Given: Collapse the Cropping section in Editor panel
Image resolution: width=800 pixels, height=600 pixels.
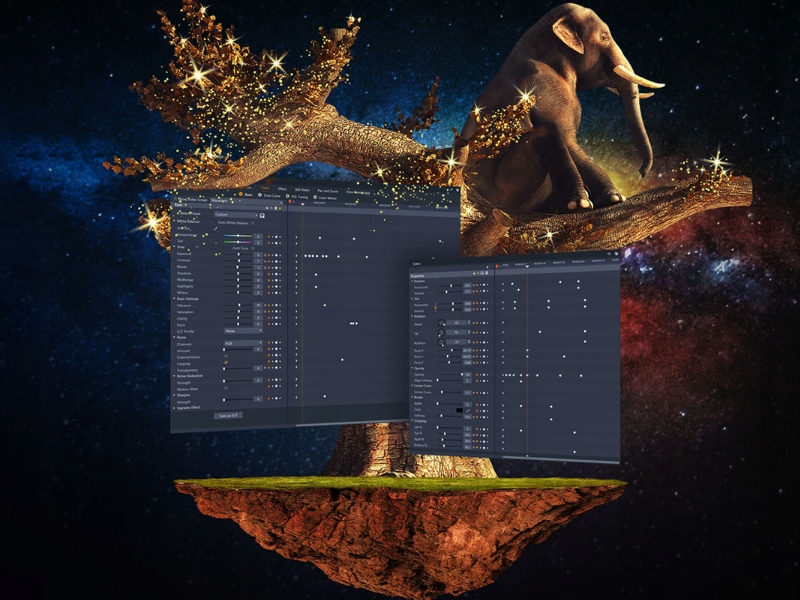Looking at the screenshot, I should pos(412,420).
